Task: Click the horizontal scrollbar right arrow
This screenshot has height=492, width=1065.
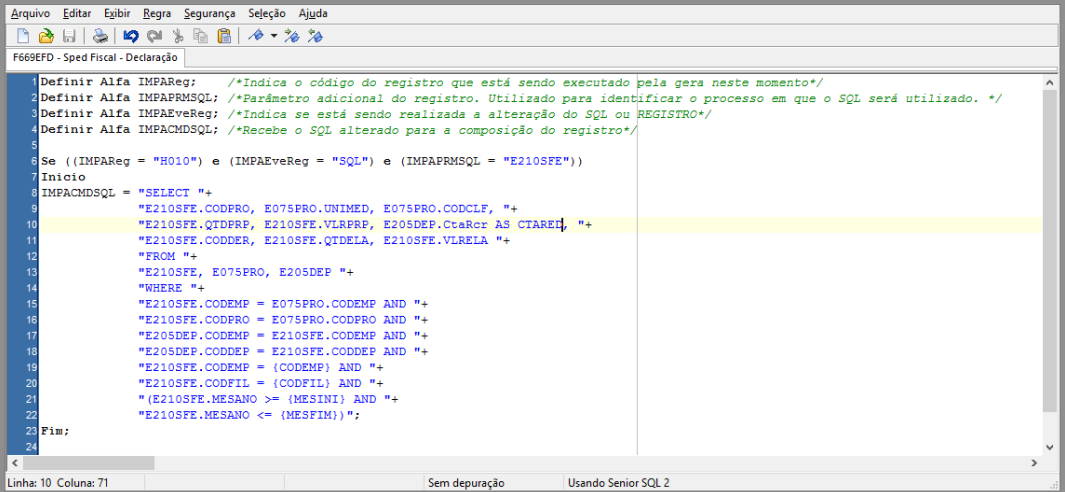Action: (1033, 464)
